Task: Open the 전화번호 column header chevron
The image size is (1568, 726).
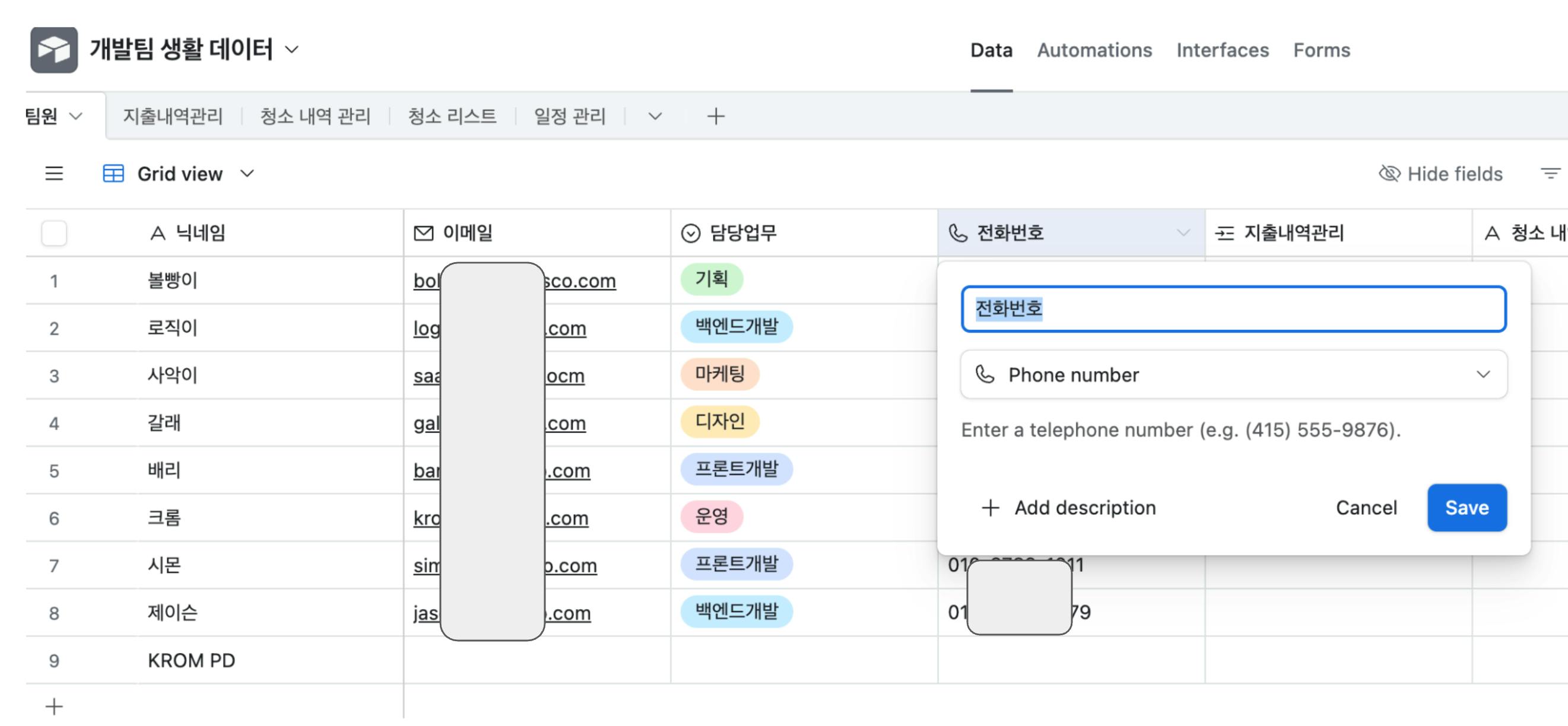Action: pyautogui.click(x=1183, y=233)
